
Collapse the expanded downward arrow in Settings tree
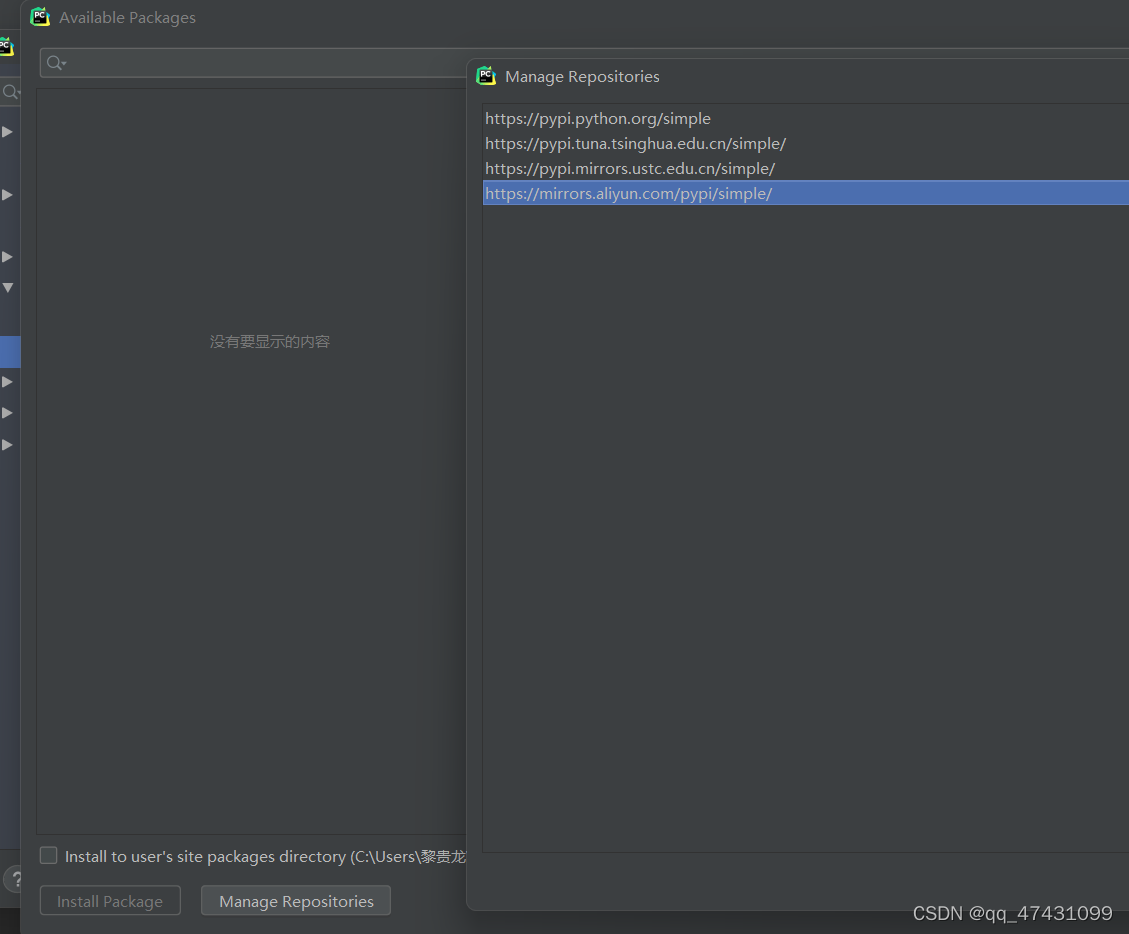8,287
